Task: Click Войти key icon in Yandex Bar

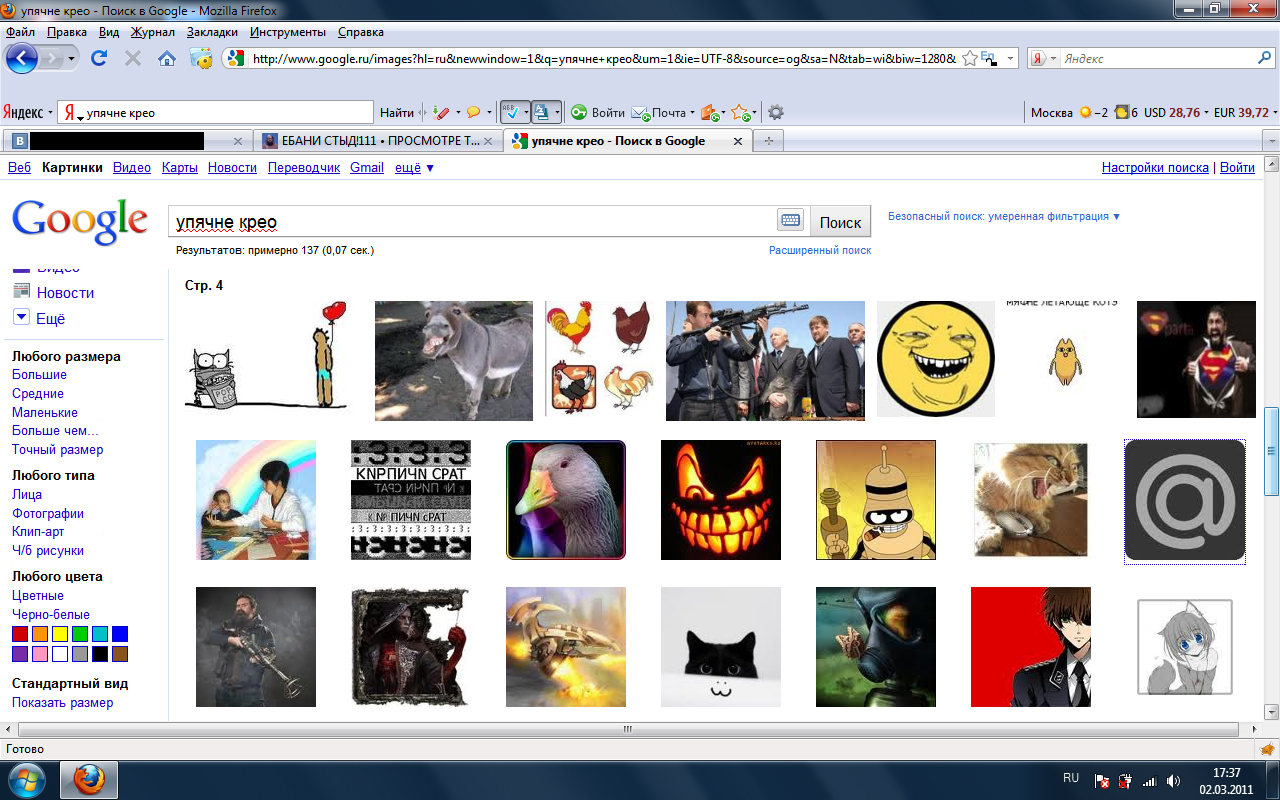Action: point(579,112)
